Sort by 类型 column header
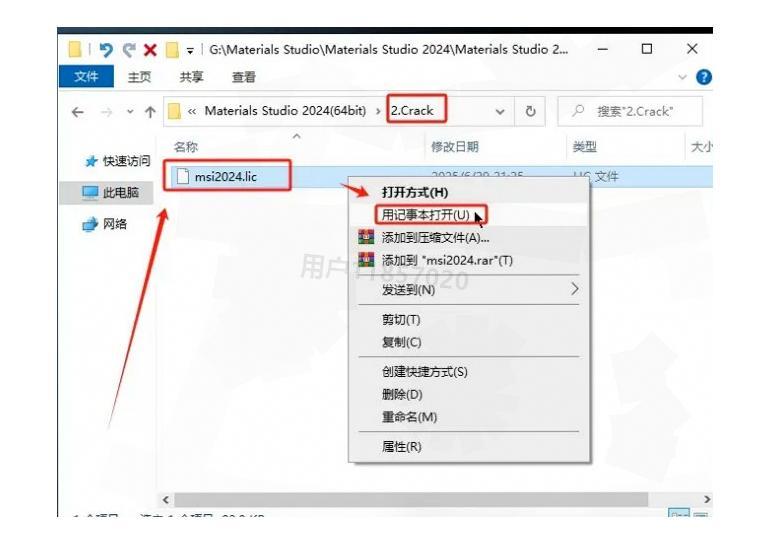The height and width of the screenshot is (545, 771). coord(585,147)
